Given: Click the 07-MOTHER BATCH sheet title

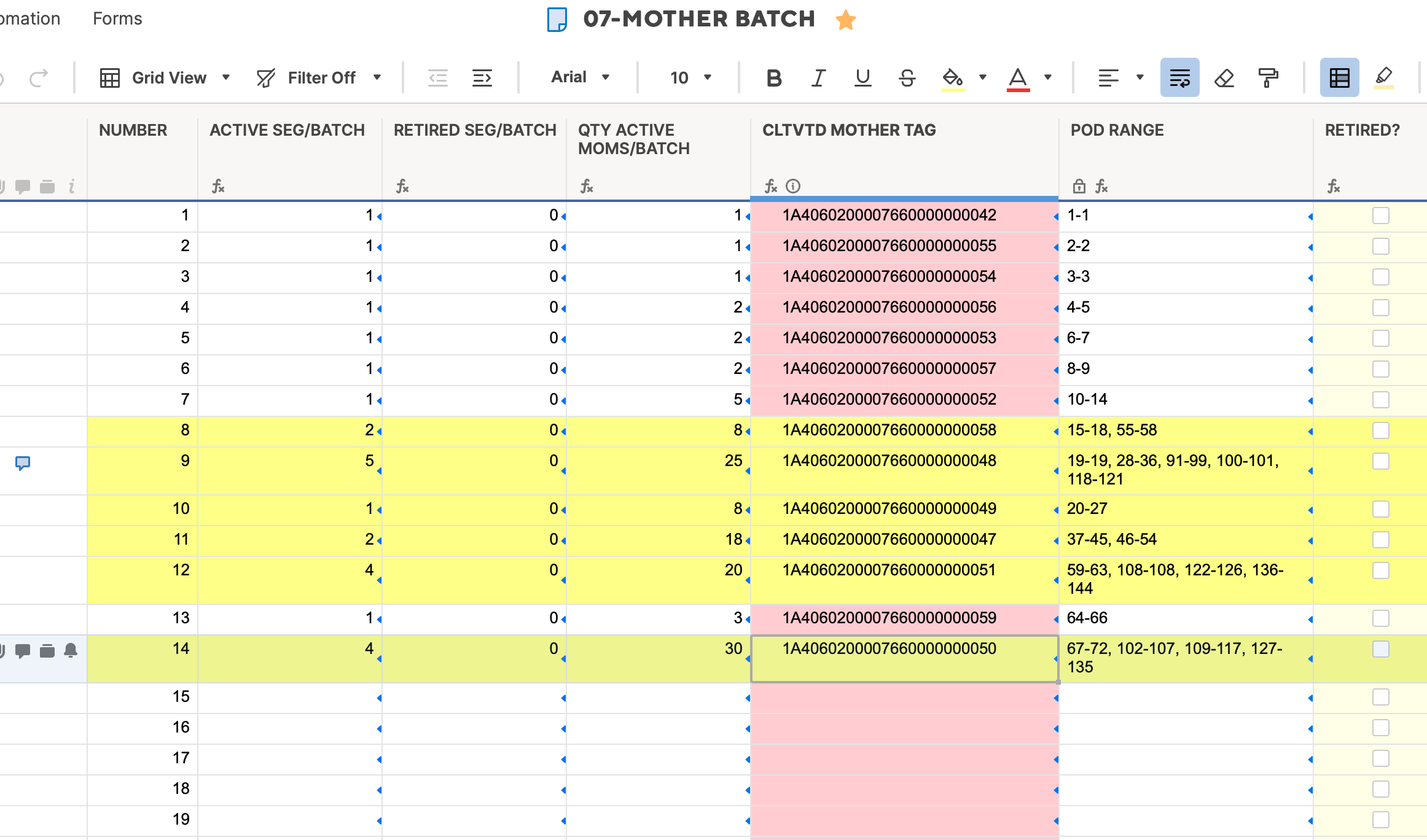Looking at the screenshot, I should (699, 19).
